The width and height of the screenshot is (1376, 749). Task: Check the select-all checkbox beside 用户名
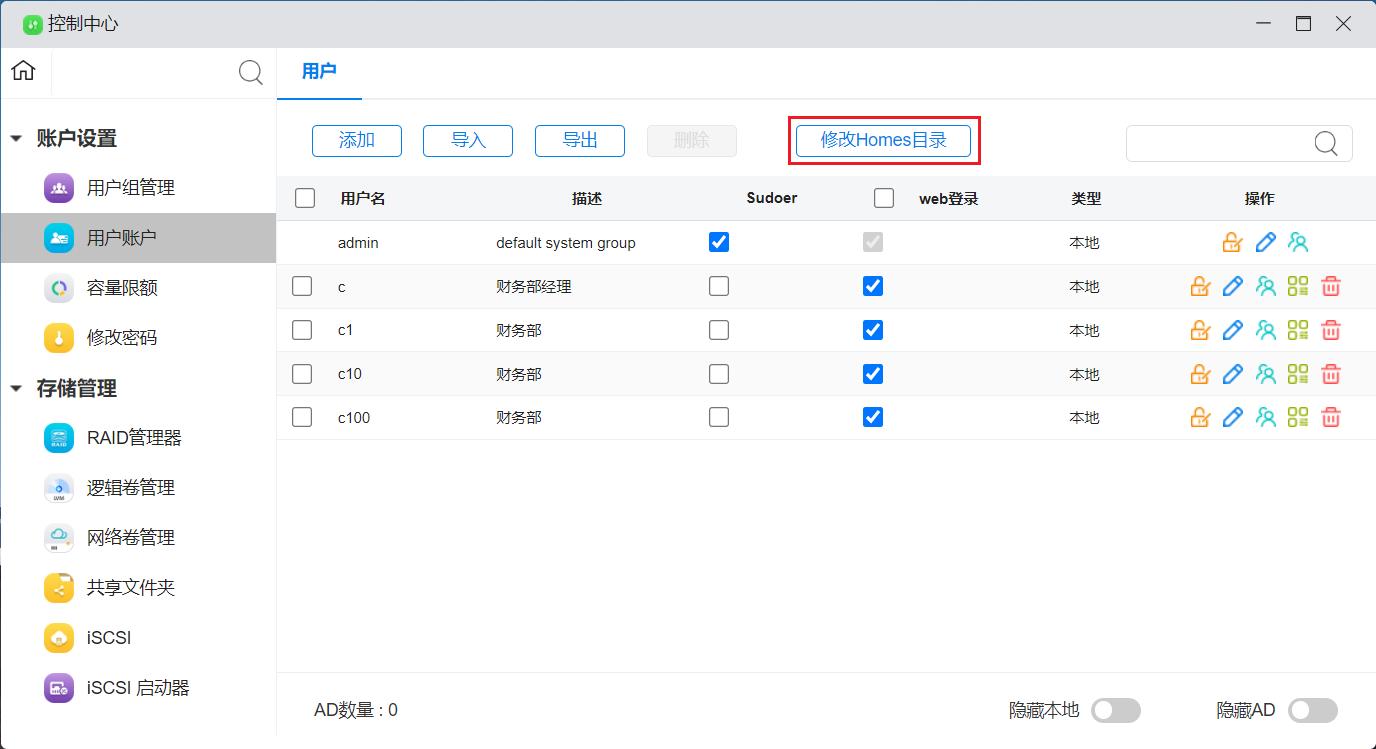pyautogui.click(x=305, y=198)
